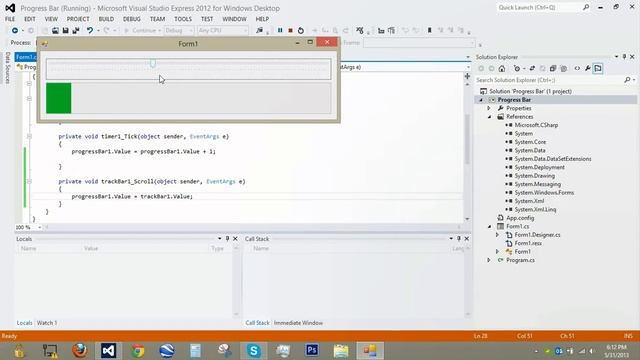Click the green progress bar in Form1

[x=59, y=98]
